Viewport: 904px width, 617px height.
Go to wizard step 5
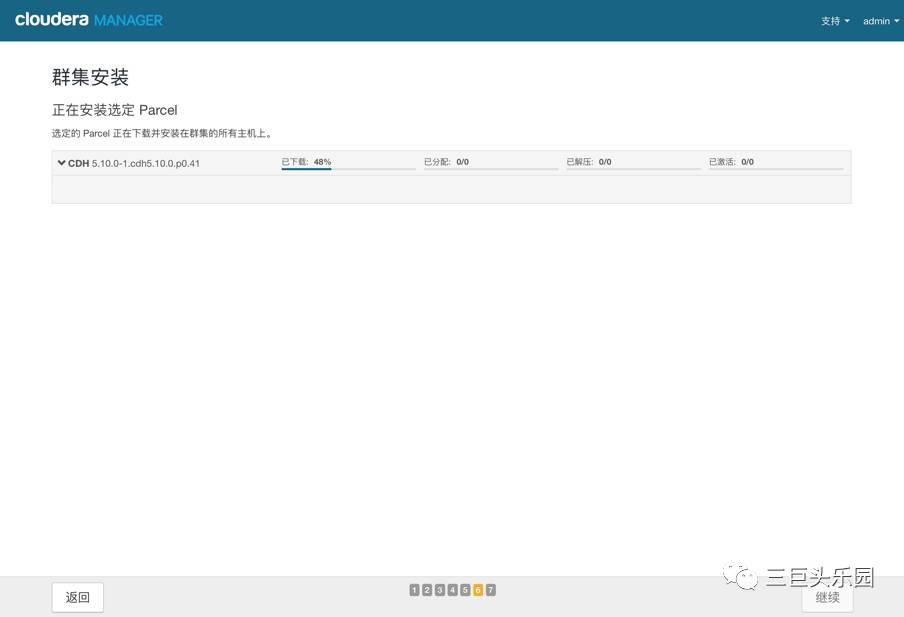pyautogui.click(x=465, y=590)
